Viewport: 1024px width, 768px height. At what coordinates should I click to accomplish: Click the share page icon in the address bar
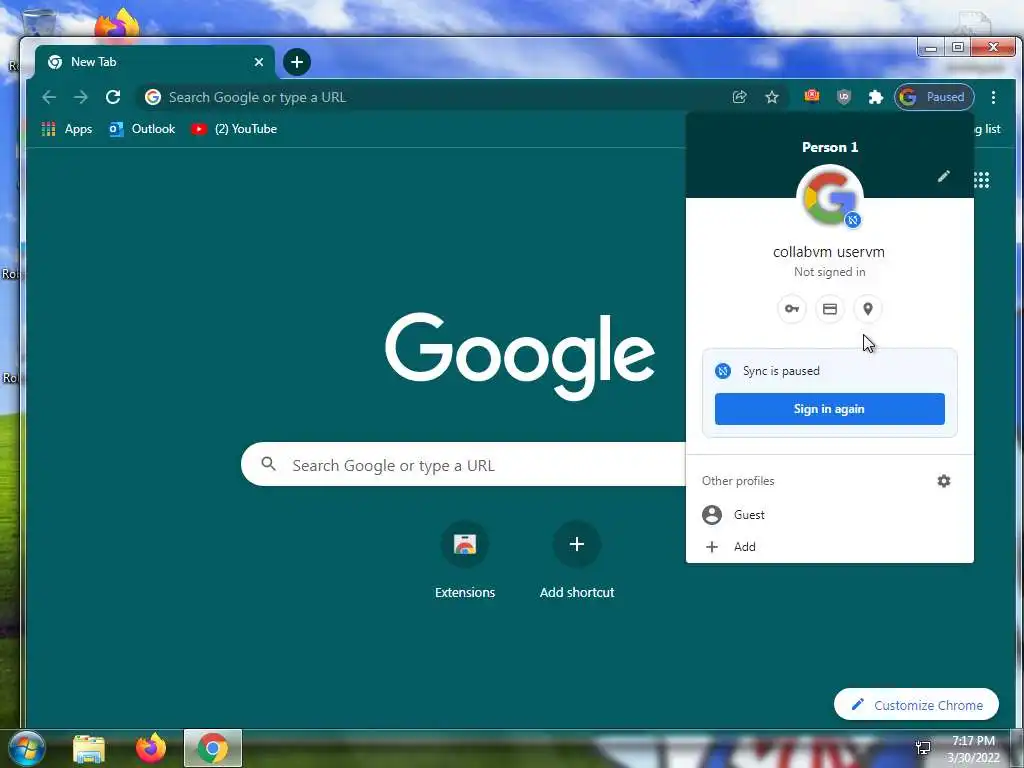[x=739, y=97]
